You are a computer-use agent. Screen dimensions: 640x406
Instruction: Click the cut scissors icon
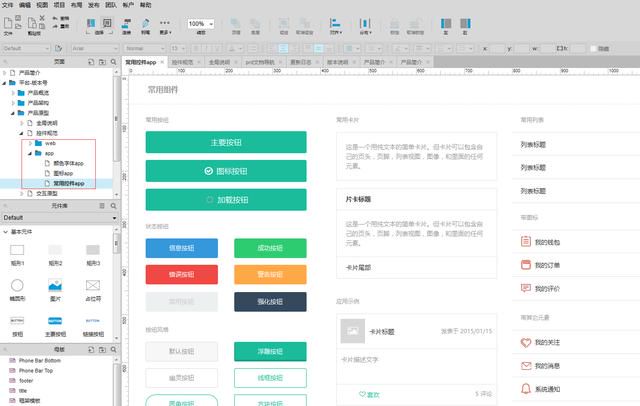[x=42, y=18]
